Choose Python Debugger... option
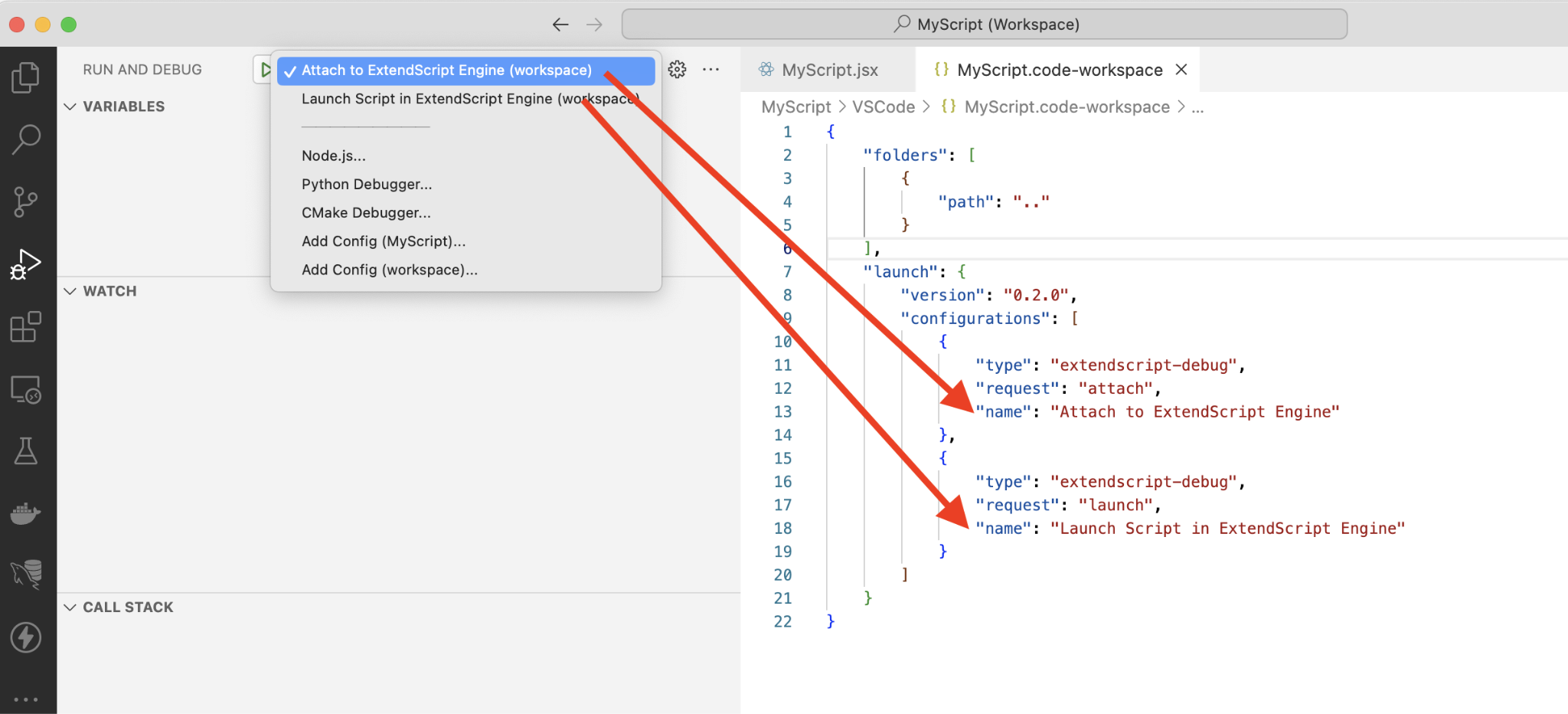This screenshot has width=1568, height=714. 367,184
